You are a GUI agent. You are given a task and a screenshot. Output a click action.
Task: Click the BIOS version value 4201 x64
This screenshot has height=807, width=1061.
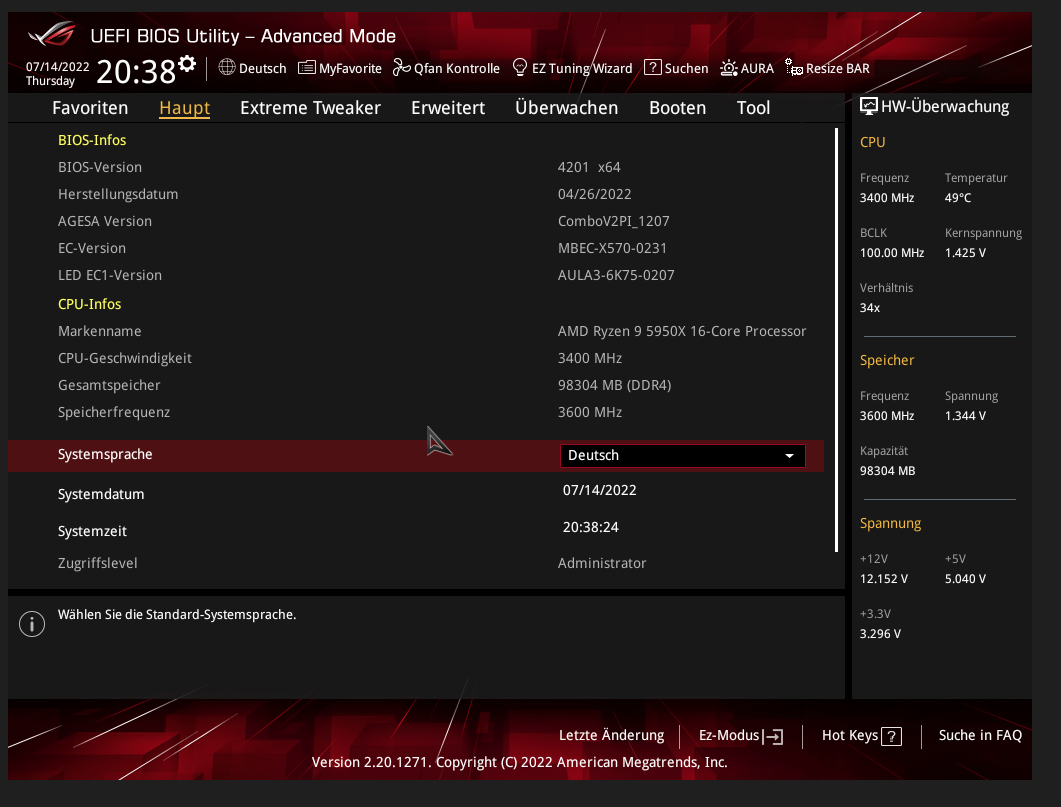pyautogui.click(x=589, y=167)
